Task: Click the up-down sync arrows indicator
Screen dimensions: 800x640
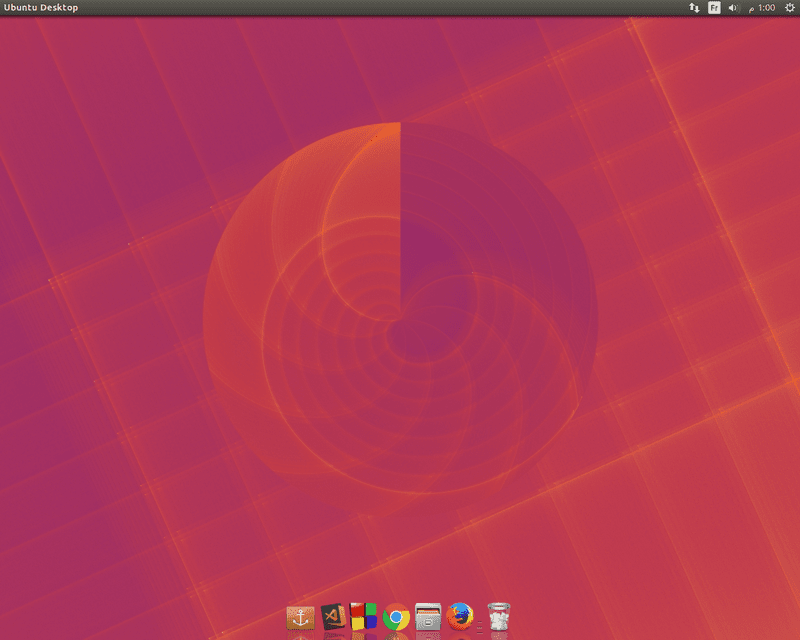Action: (x=693, y=8)
